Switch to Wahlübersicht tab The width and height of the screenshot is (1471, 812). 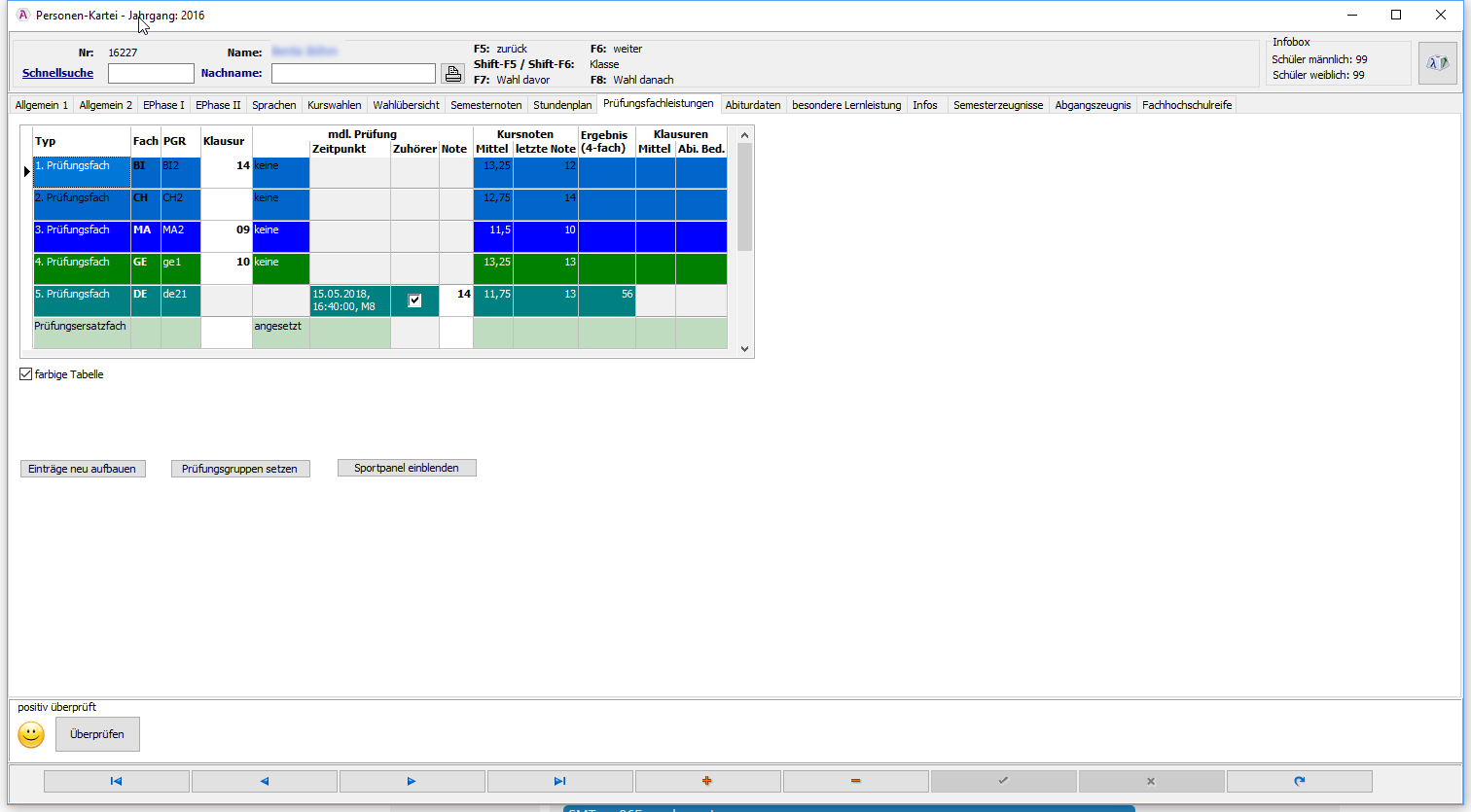point(407,105)
